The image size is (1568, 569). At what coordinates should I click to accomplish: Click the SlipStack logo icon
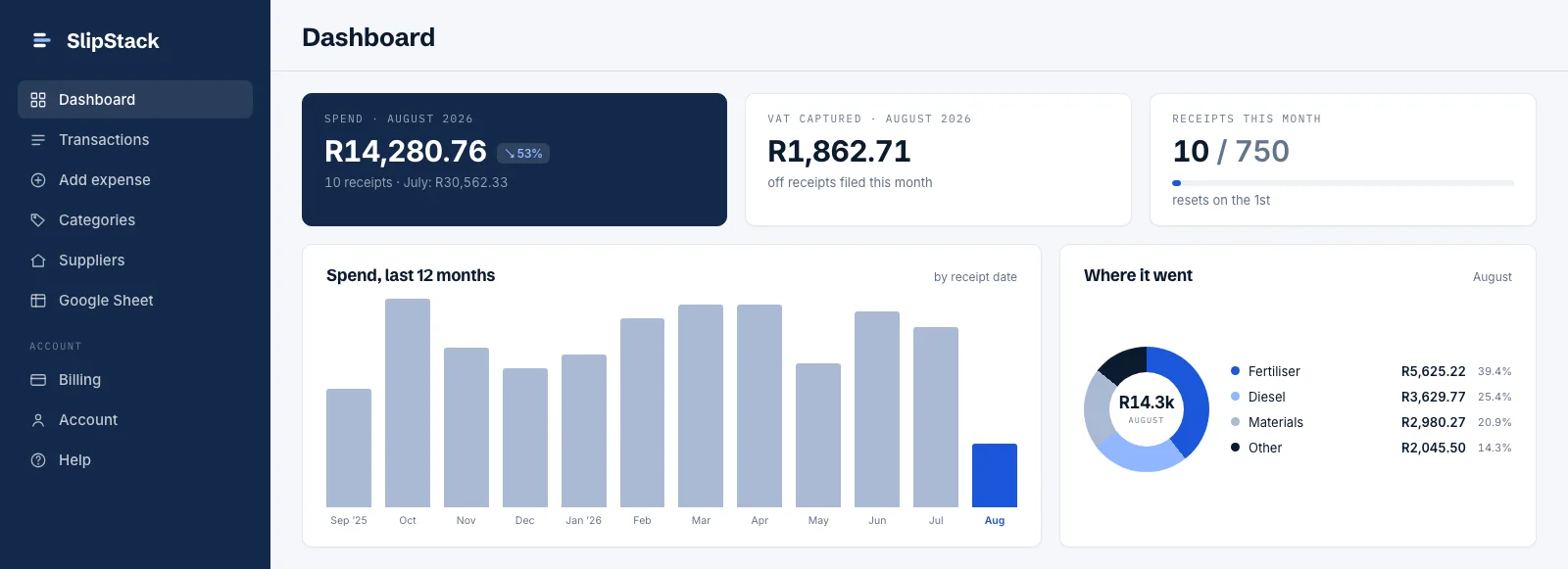pos(41,40)
